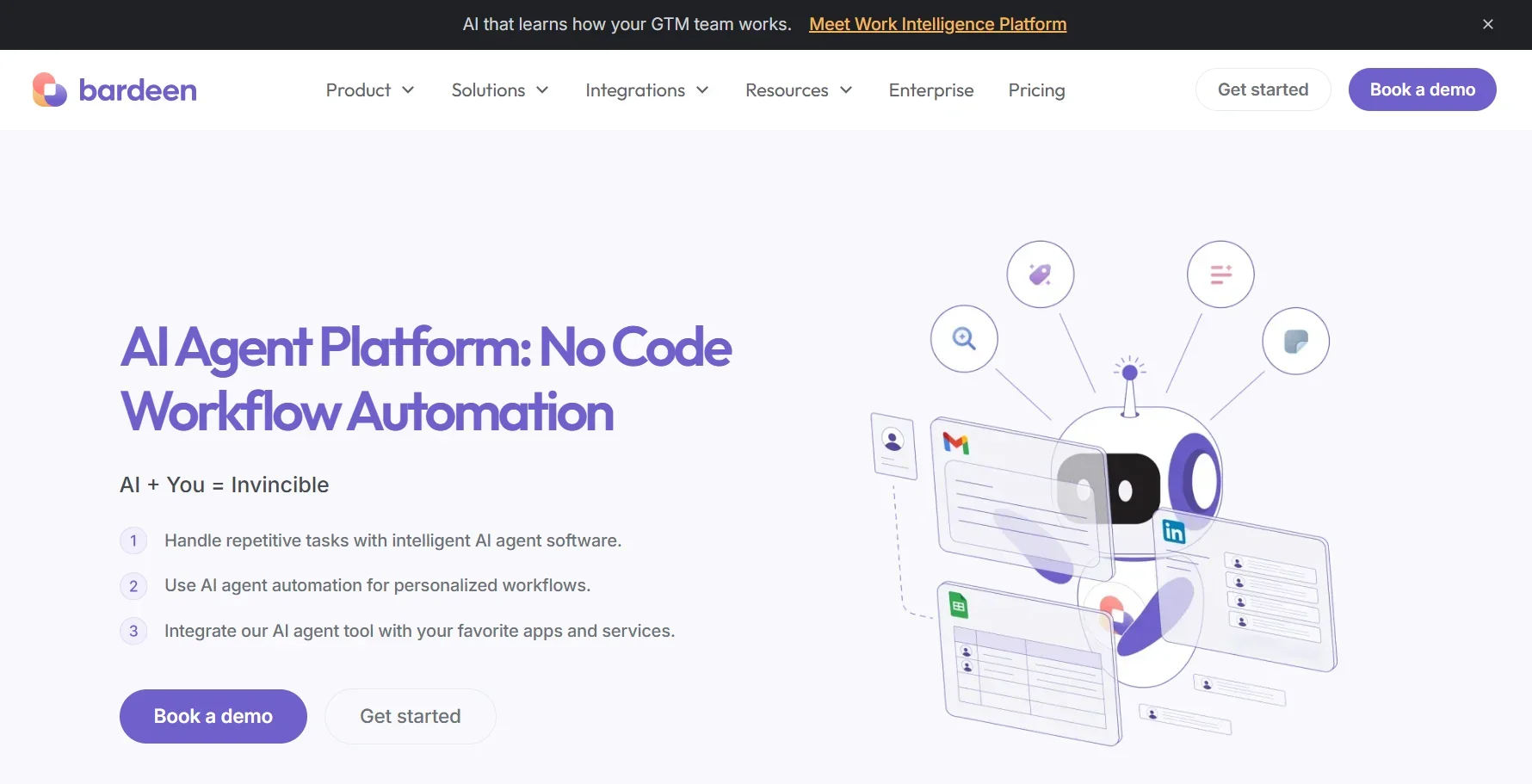1532x784 pixels.
Task: Click the magnifying glass search bubble icon
Action: pyautogui.click(x=964, y=339)
